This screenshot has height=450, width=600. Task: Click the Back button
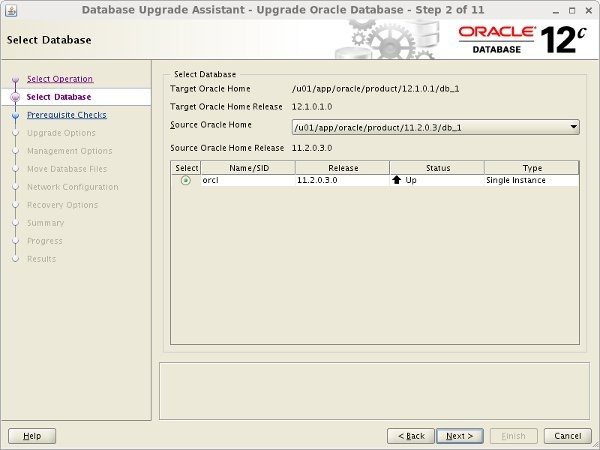(411, 436)
